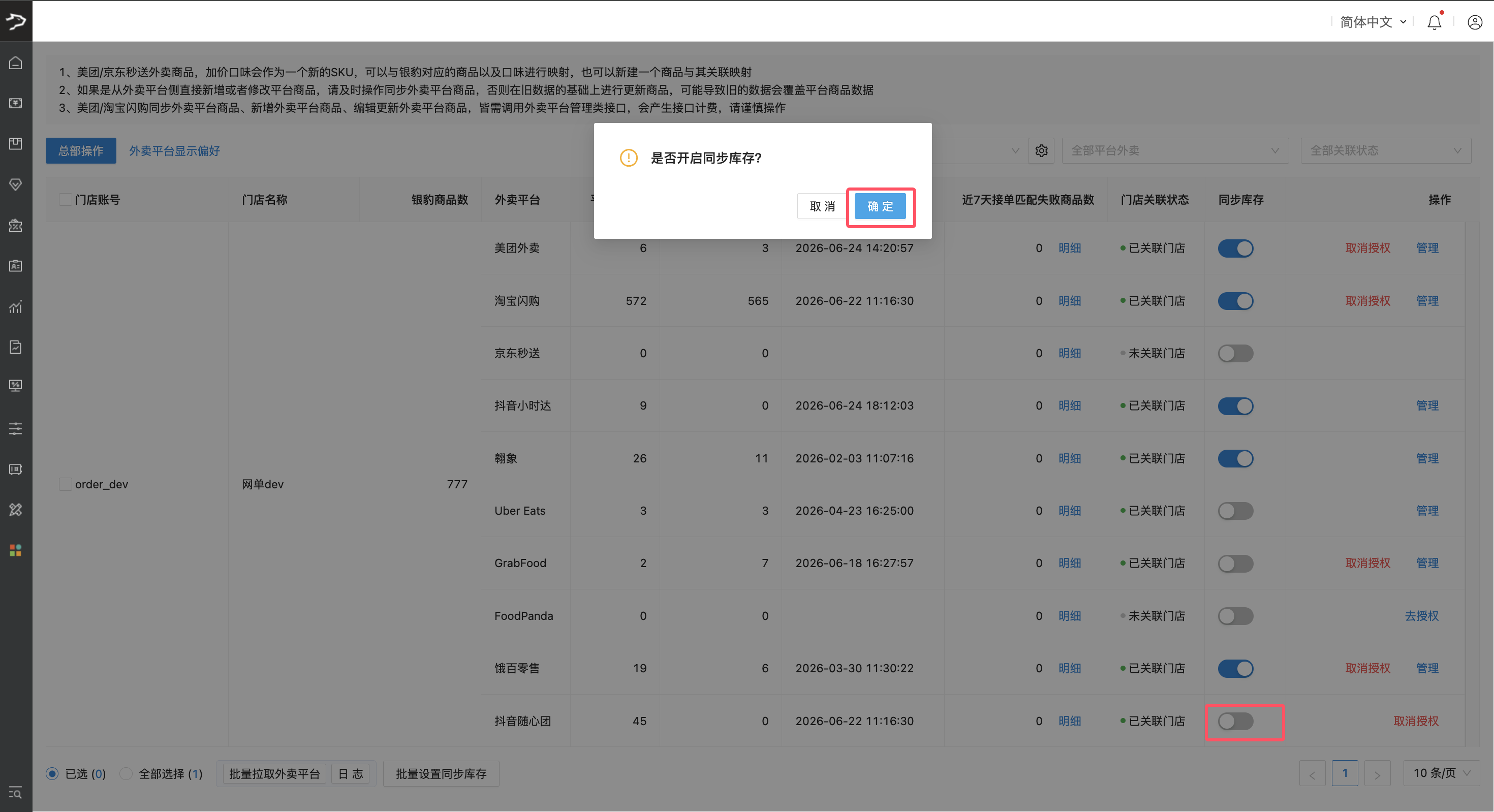
Task: Open the document trend sidebar icon
Action: 16,347
